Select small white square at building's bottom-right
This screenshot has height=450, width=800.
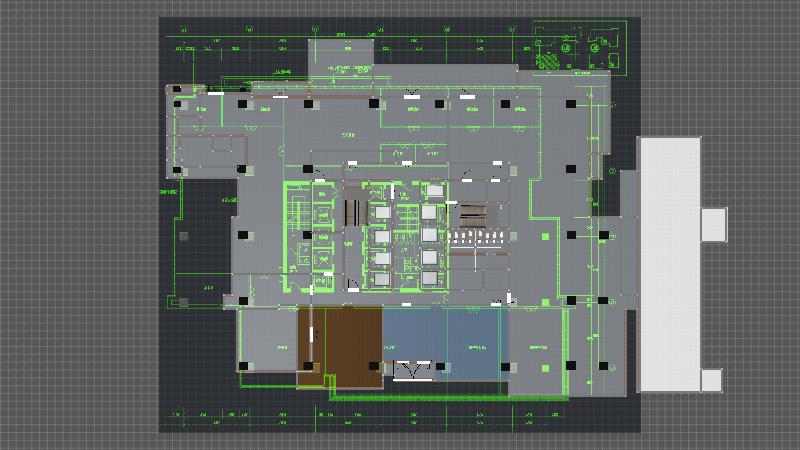click(x=711, y=380)
